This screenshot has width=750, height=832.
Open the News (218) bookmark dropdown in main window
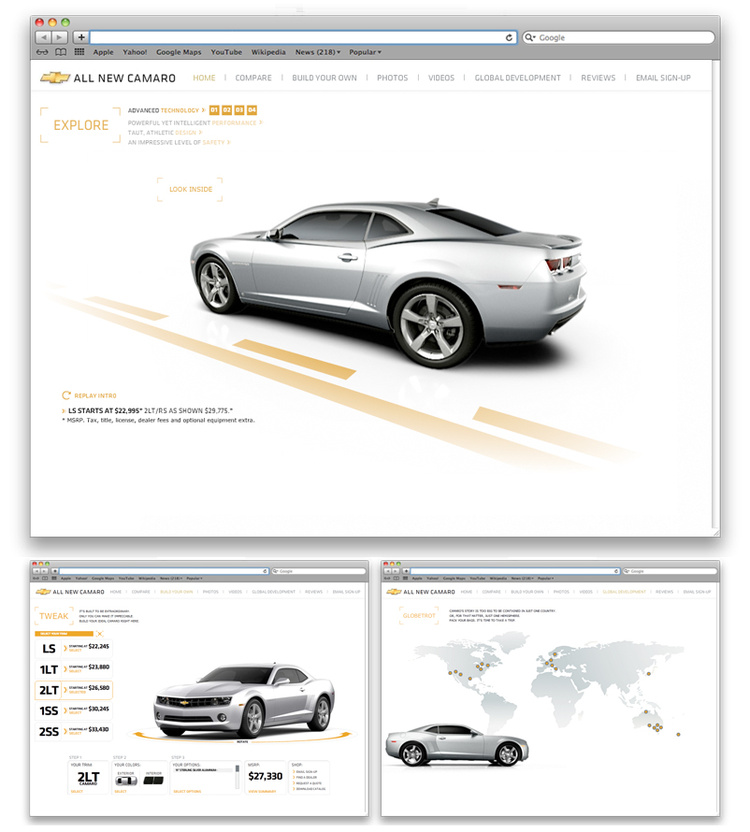pyautogui.click(x=318, y=52)
